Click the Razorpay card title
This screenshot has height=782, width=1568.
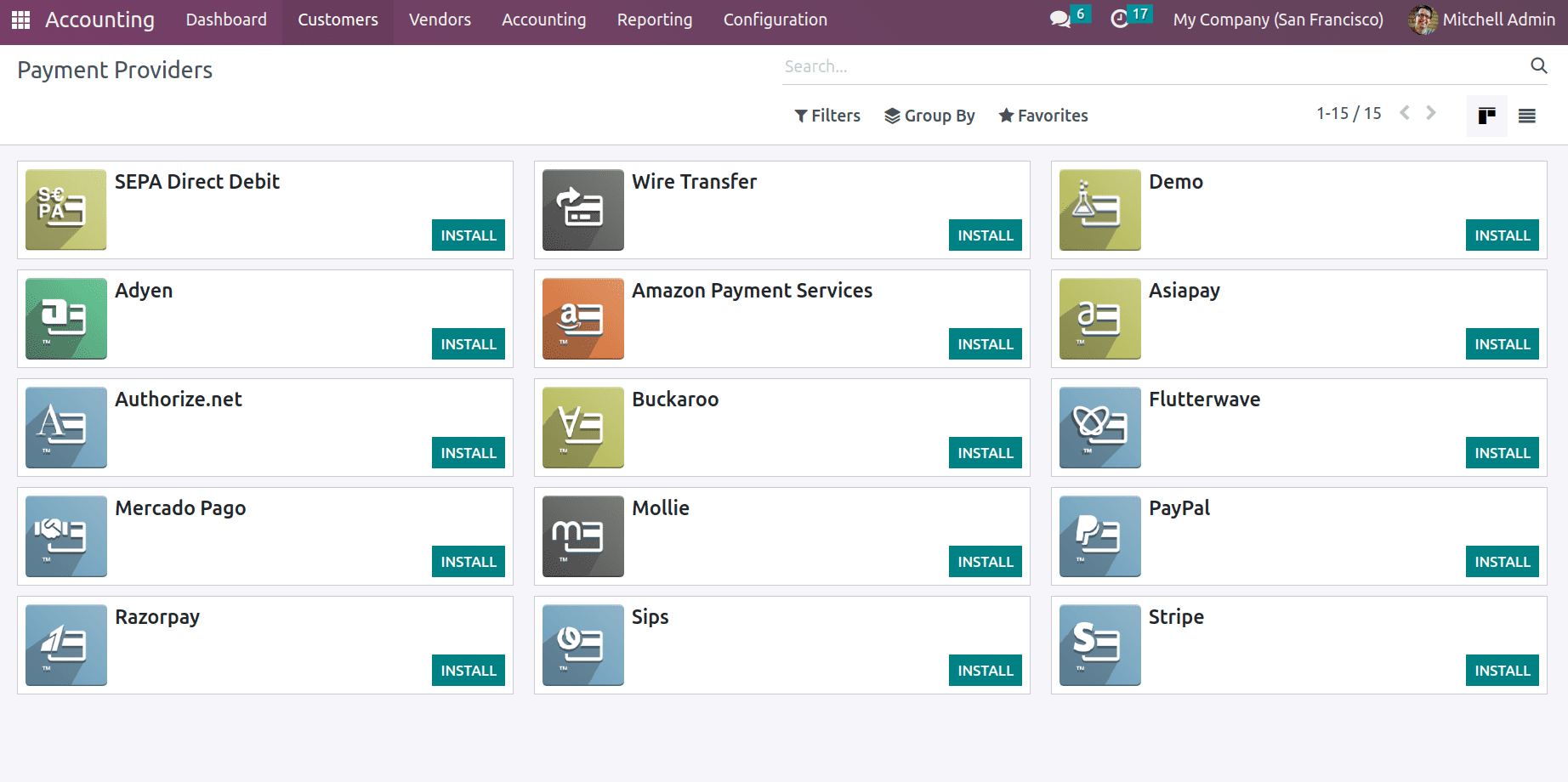click(x=157, y=617)
